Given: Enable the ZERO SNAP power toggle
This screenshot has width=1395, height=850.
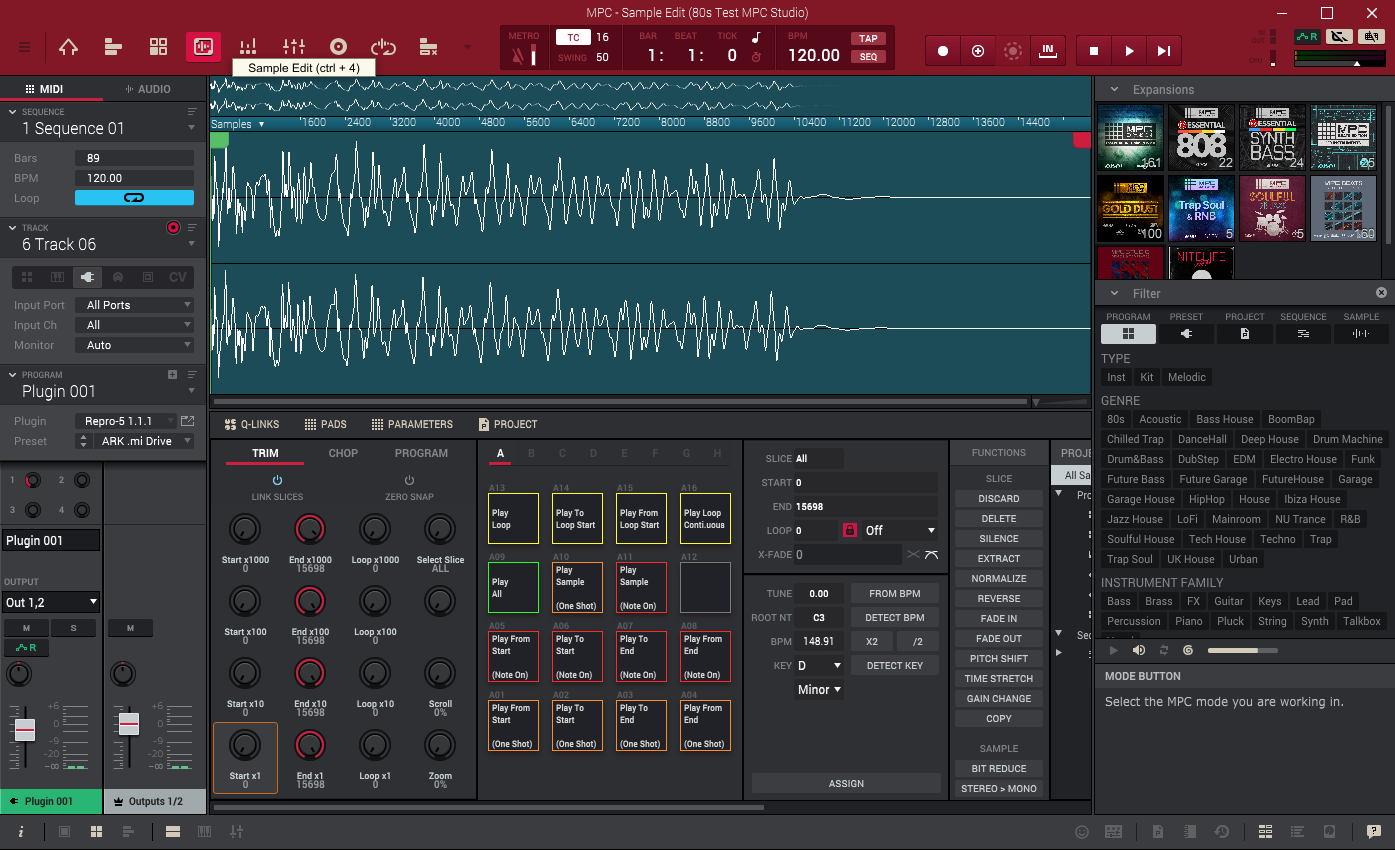Looking at the screenshot, I should (409, 481).
